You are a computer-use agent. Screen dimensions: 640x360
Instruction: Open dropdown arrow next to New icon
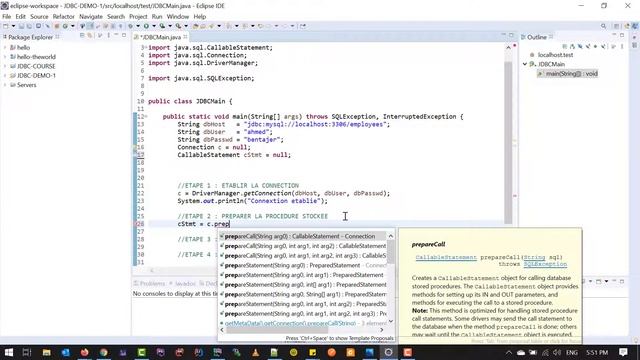tap(13, 26)
